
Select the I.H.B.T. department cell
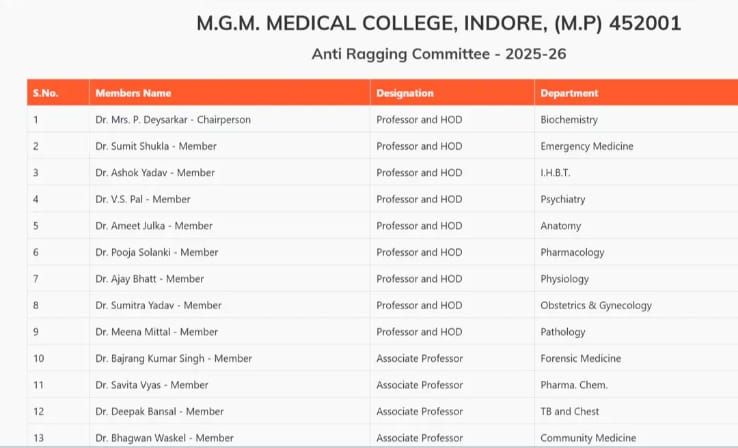556,173
